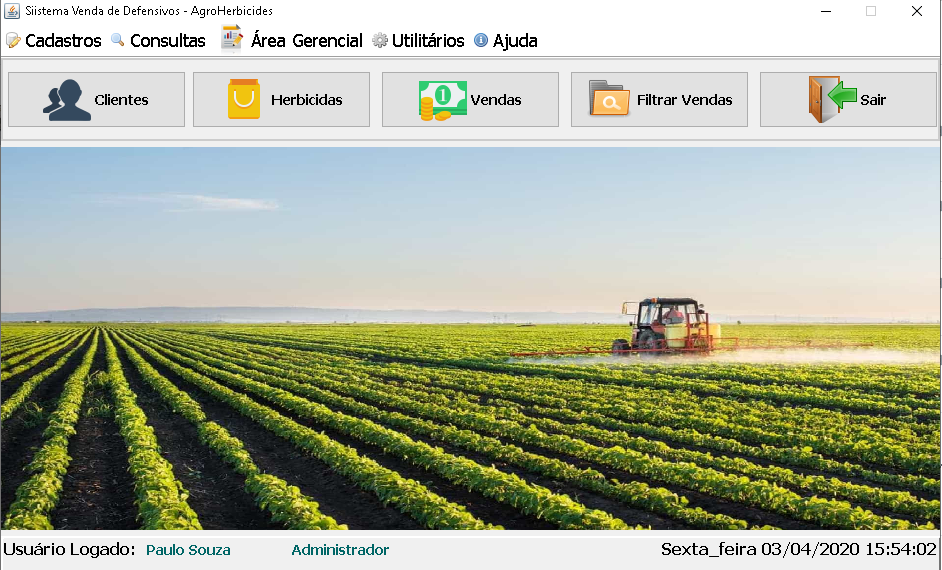Open the Clientes button
942x570 pixels.
point(96,100)
